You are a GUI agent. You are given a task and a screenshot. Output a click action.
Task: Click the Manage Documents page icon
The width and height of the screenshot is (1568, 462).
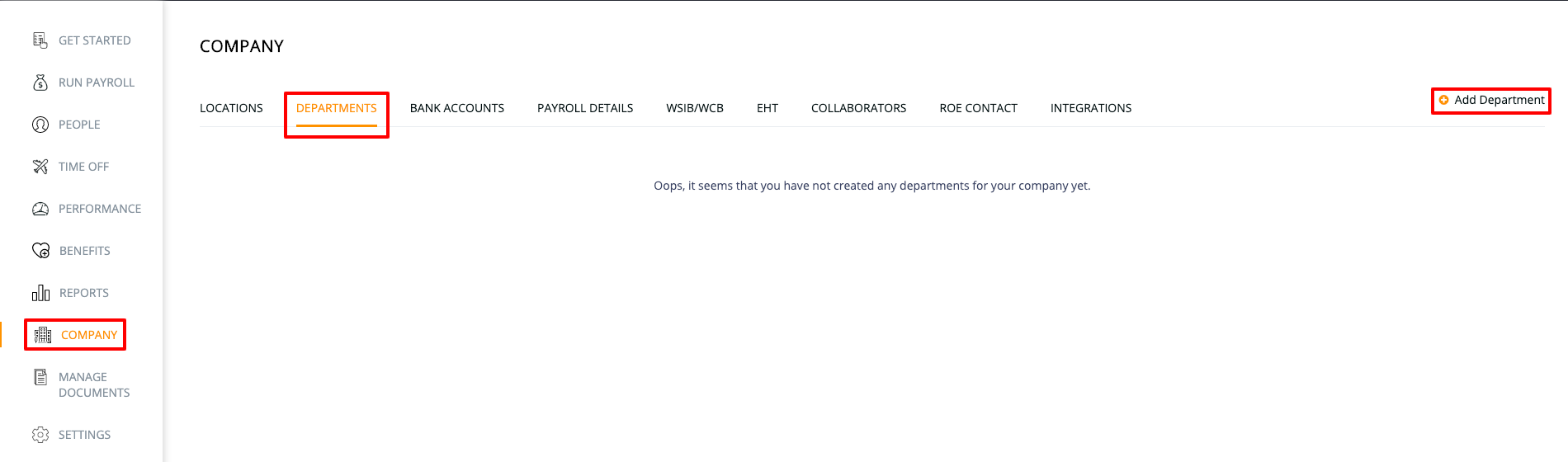(x=40, y=377)
